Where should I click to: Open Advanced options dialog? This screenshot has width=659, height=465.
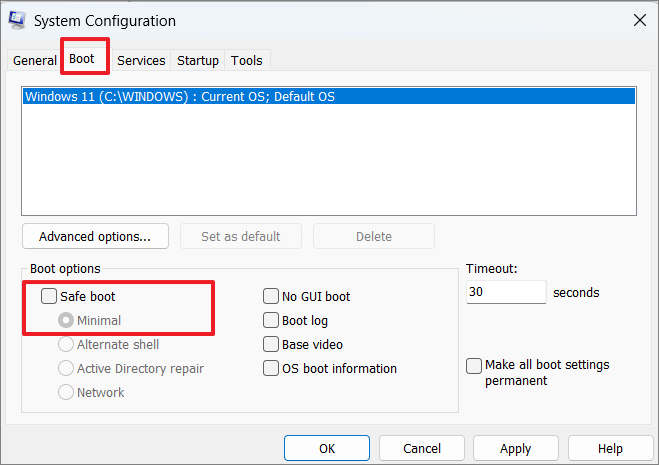(95, 236)
